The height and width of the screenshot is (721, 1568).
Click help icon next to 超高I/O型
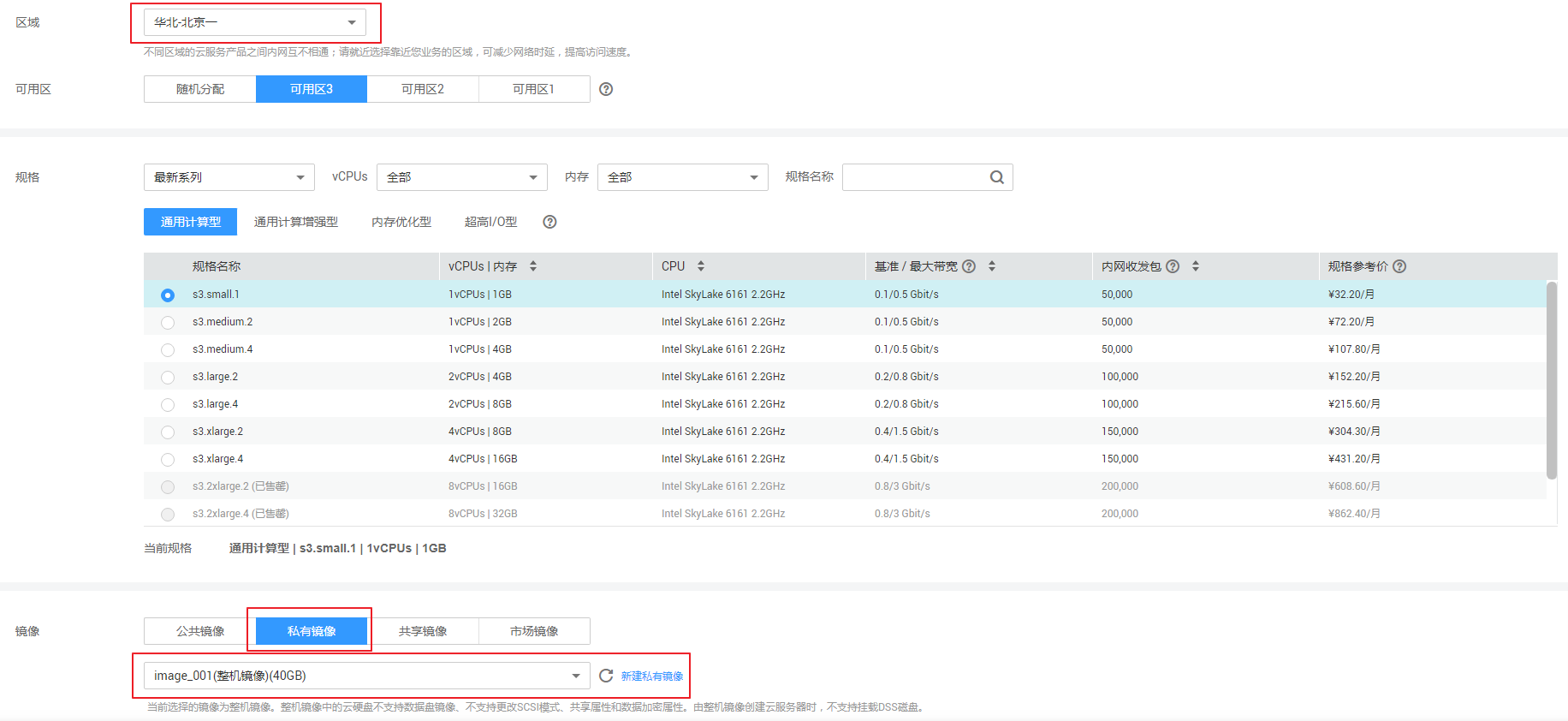(x=550, y=222)
